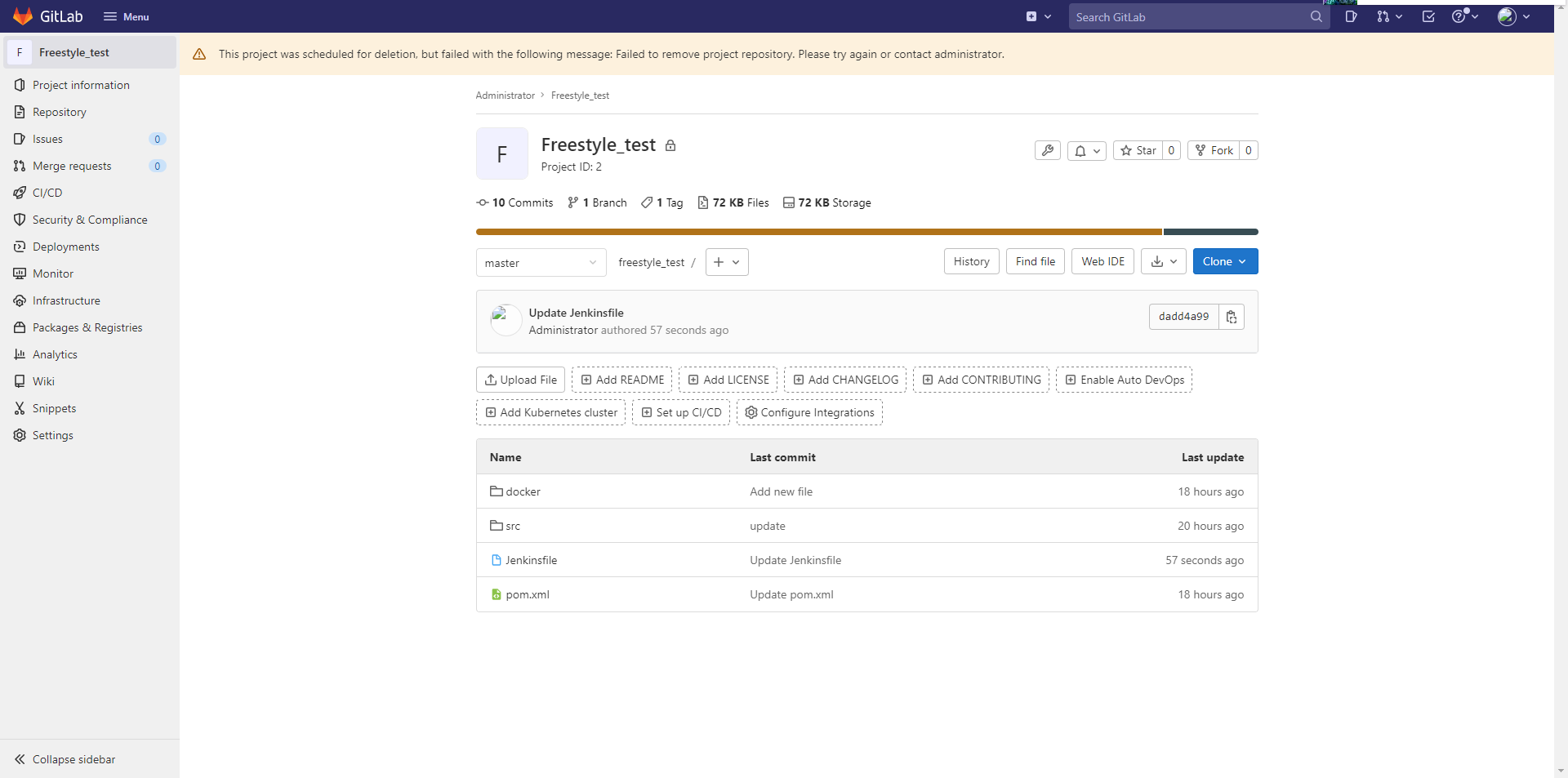Open the Jenkinsfile file link
The height and width of the screenshot is (778, 1568).
(531, 560)
